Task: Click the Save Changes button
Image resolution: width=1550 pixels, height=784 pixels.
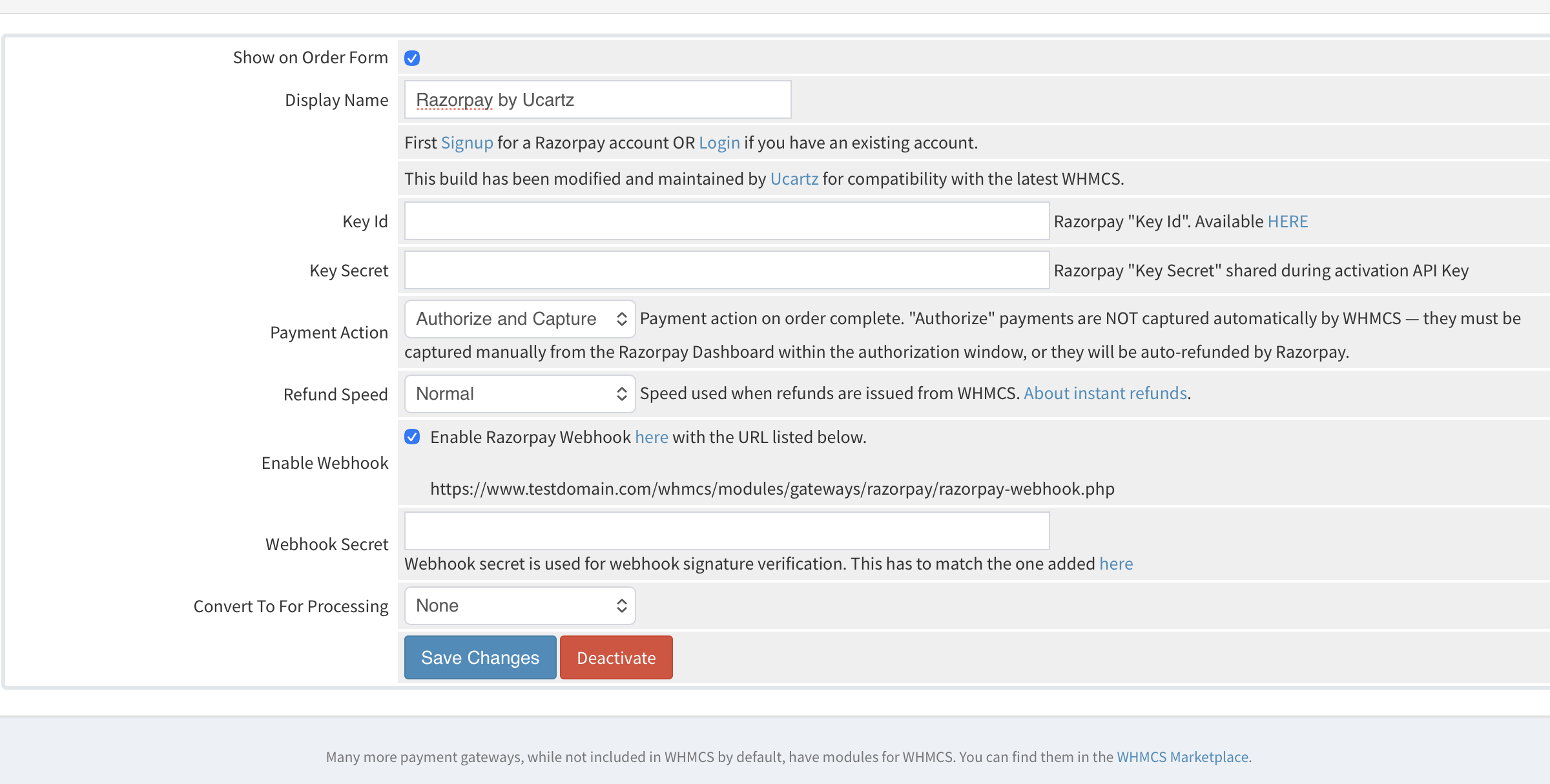Action: tap(480, 657)
